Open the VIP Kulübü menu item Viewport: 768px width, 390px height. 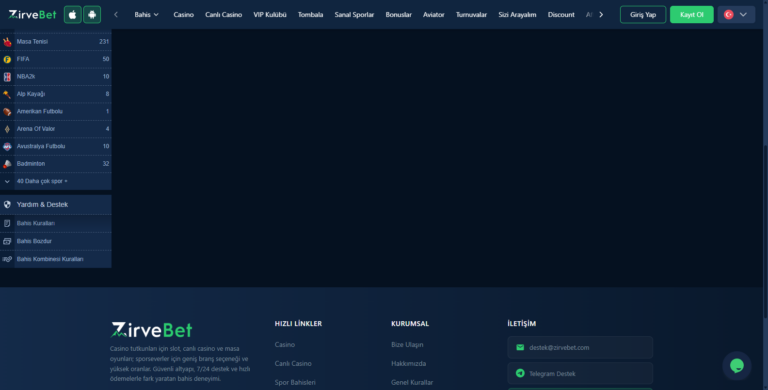(270, 15)
